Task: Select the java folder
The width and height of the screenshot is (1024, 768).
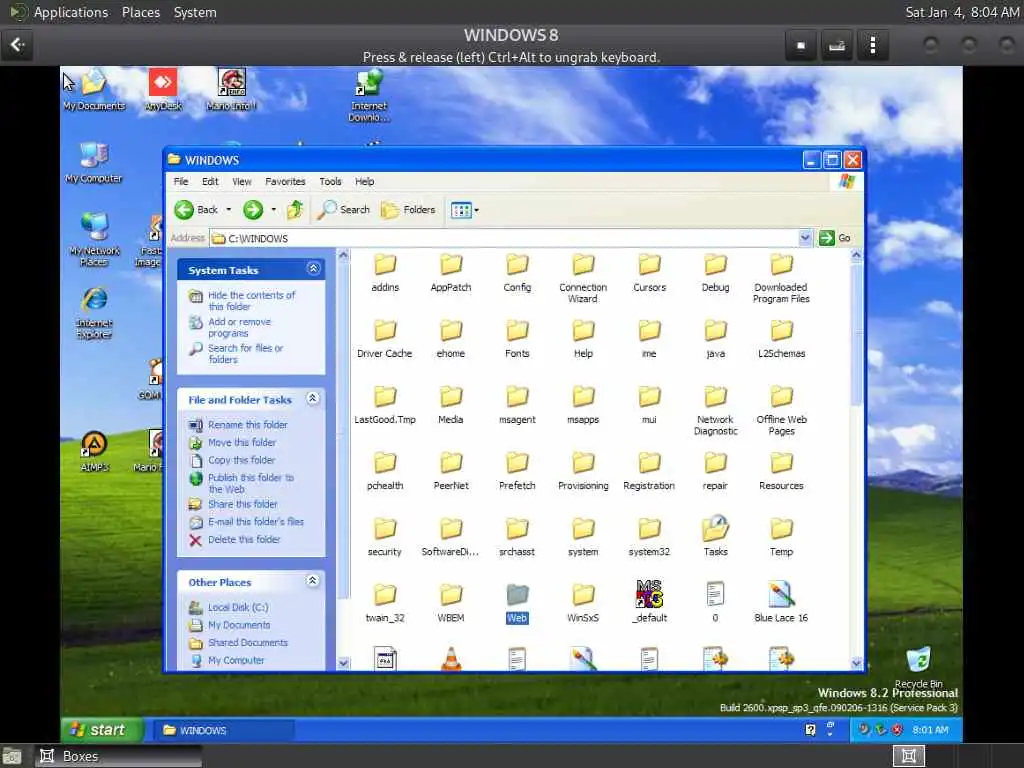Action: coord(715,338)
